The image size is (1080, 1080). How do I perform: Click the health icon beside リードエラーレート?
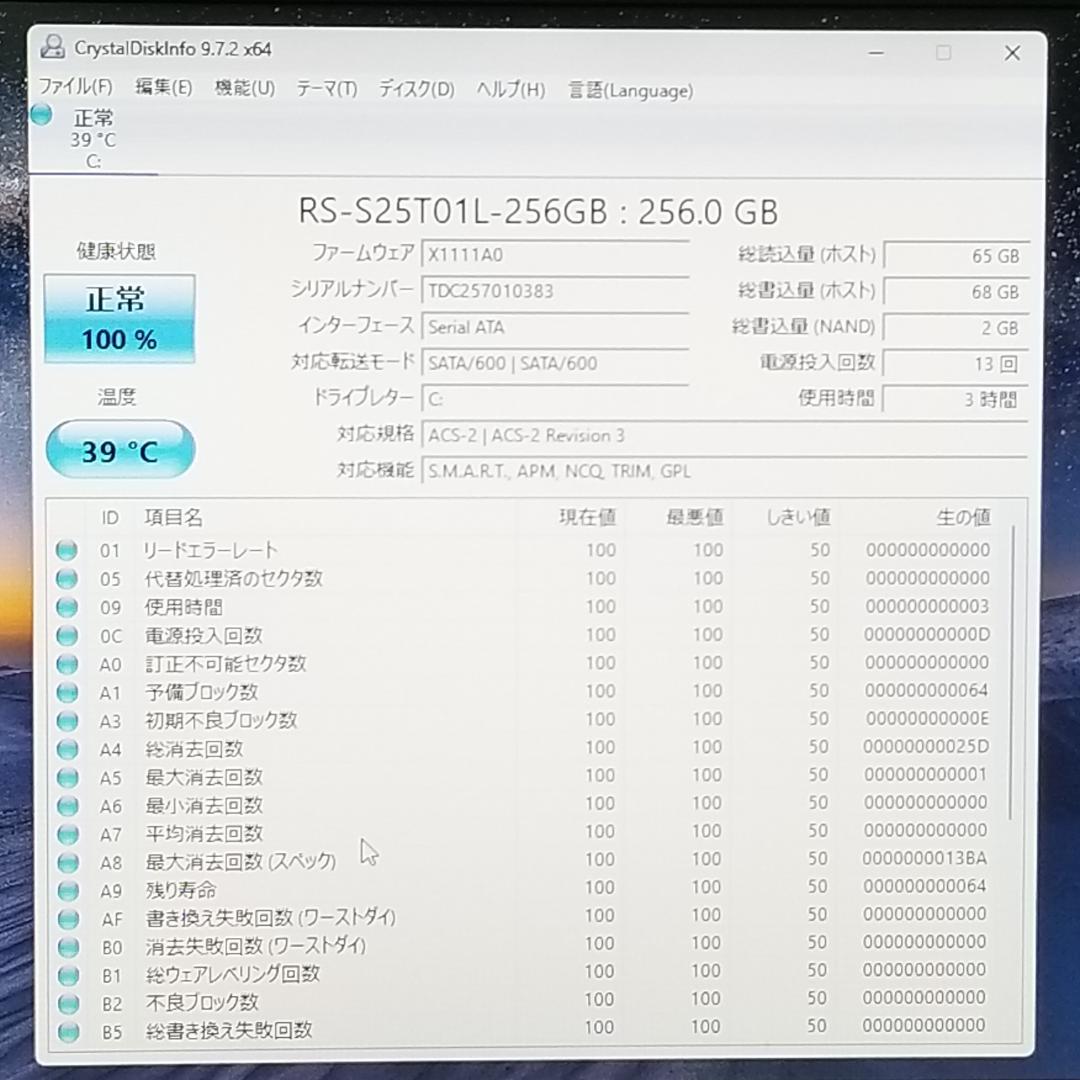[66, 549]
